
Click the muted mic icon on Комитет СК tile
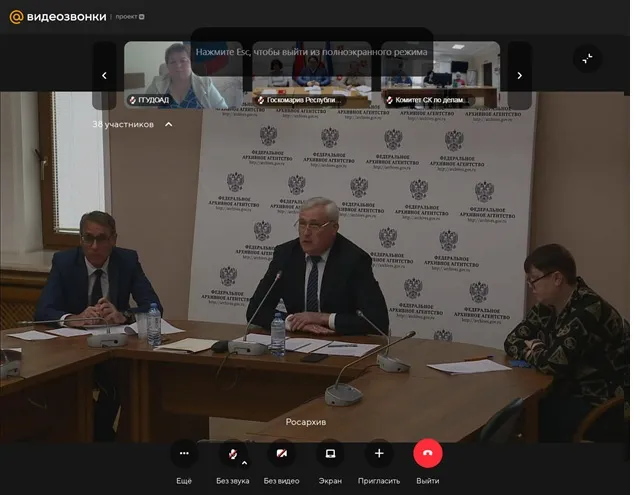[390, 100]
